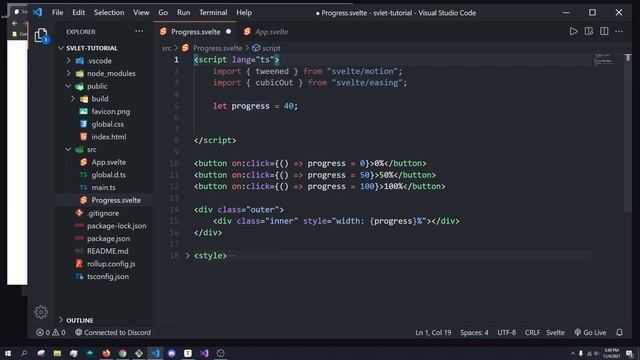The height and width of the screenshot is (360, 640).
Task: Open favicon.png in explorer
Action: pos(111,111)
